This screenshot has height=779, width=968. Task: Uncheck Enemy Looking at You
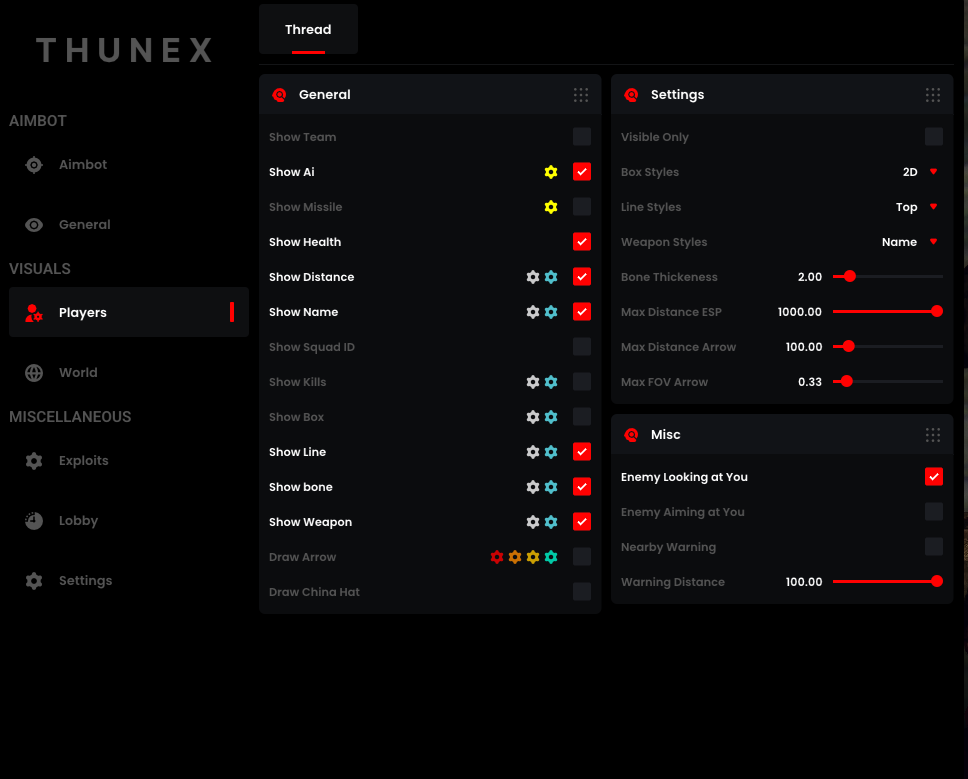point(933,477)
